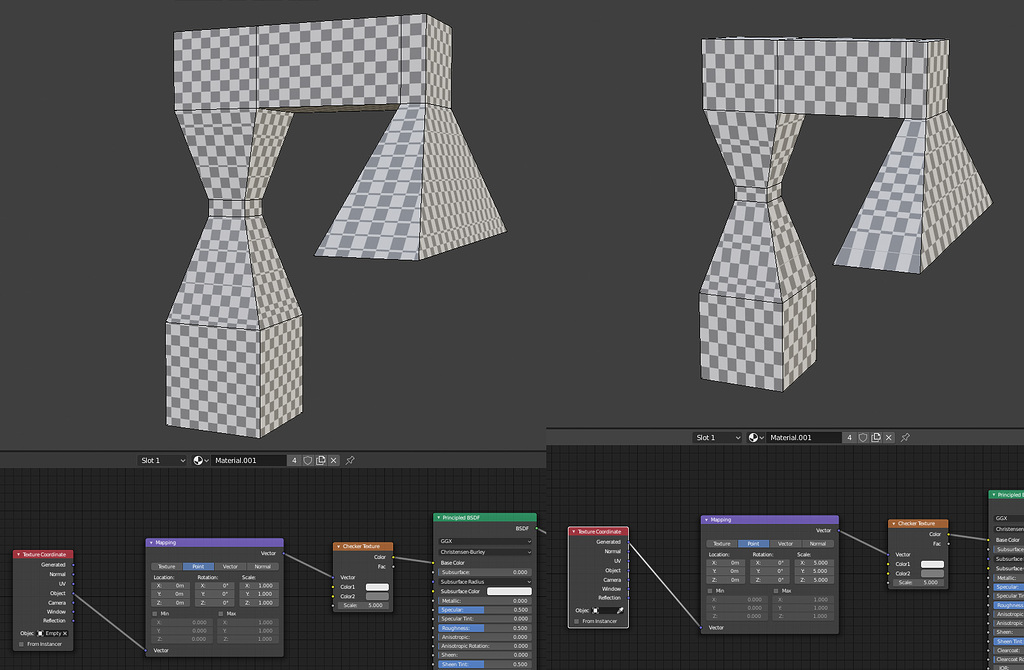
Task: Select Normal type tab in left Mapping node
Action: 263,566
